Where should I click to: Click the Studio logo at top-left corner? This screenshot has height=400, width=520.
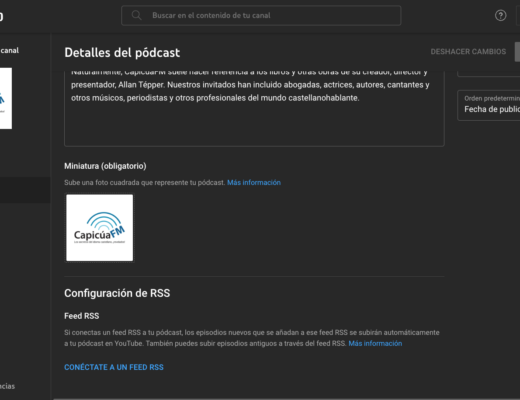[1, 16]
